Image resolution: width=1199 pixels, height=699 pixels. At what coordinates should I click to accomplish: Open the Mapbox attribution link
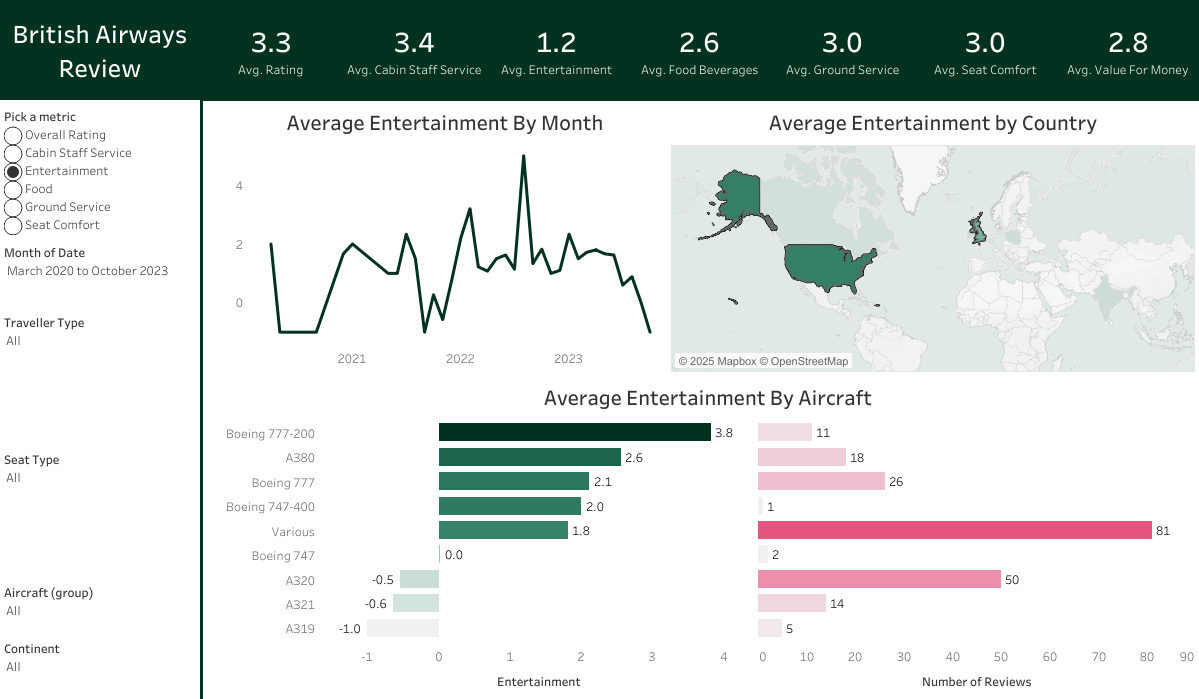(716, 361)
